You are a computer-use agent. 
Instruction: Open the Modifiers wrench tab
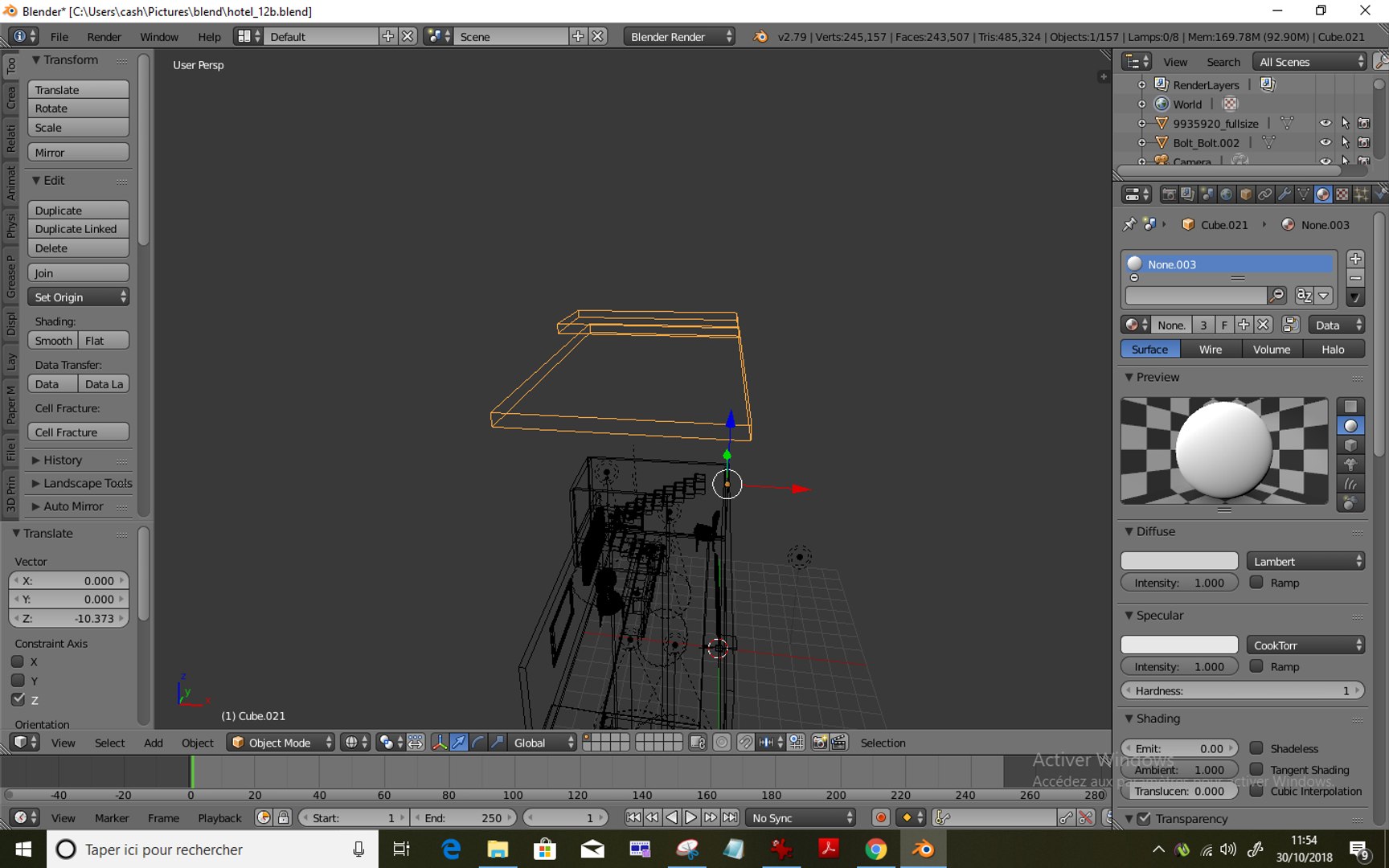click(x=1285, y=194)
